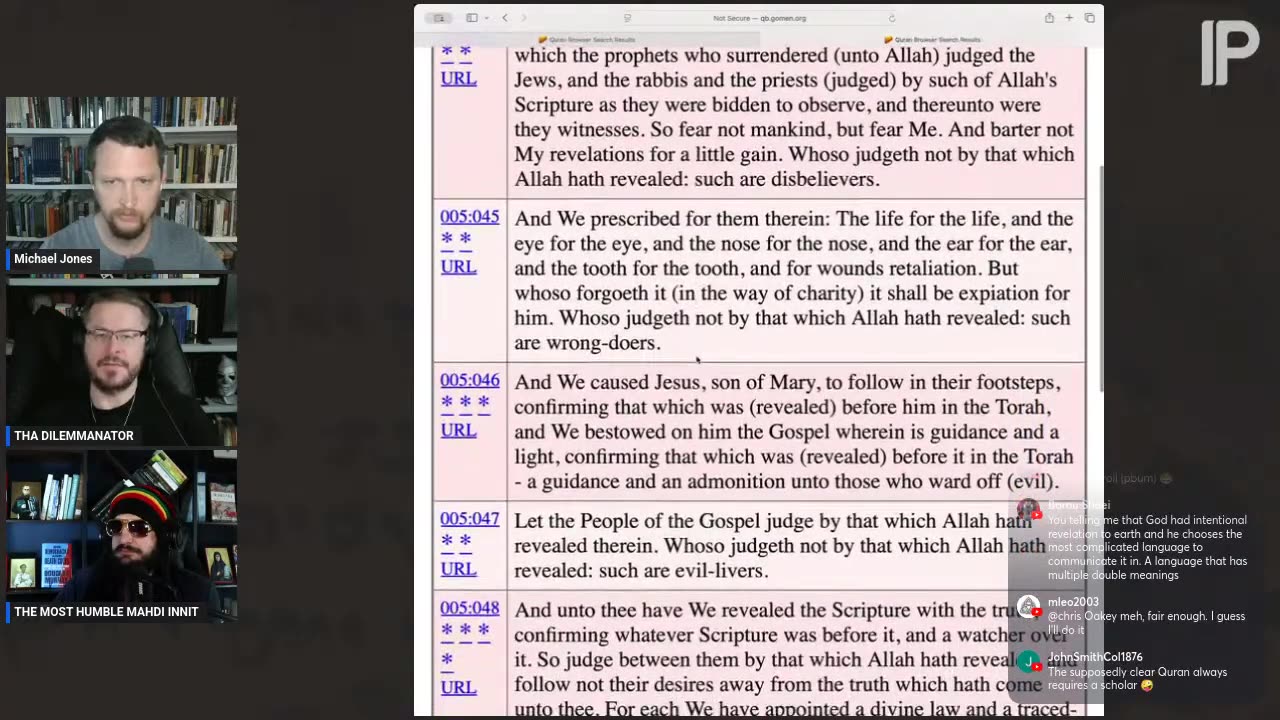Click the URL link under 005:048

pyautogui.click(x=458, y=687)
